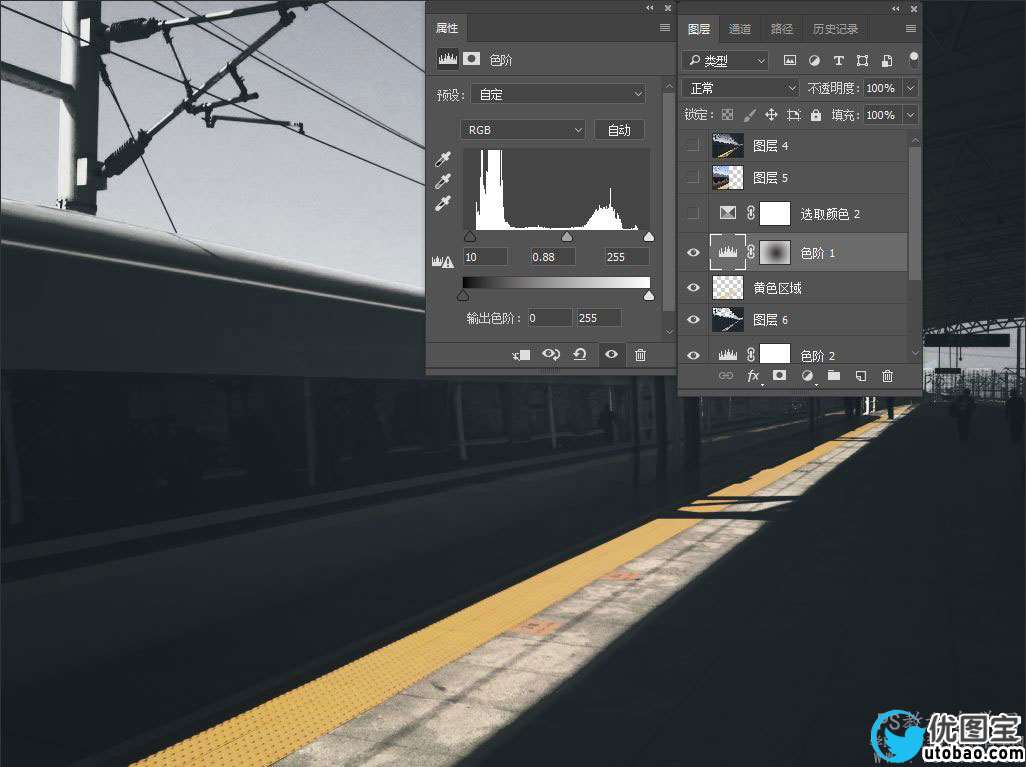Open the 正常 blend mode dropdown
Screen dimensions: 1026x767
(x=741, y=89)
